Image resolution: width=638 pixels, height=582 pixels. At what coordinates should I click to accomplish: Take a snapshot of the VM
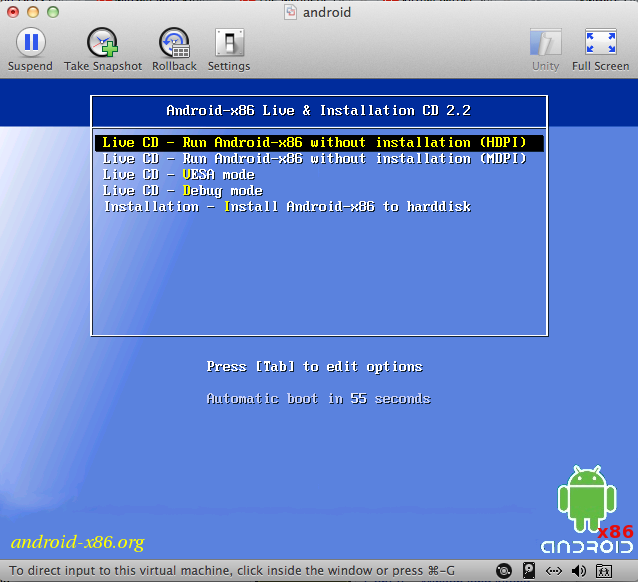click(103, 49)
